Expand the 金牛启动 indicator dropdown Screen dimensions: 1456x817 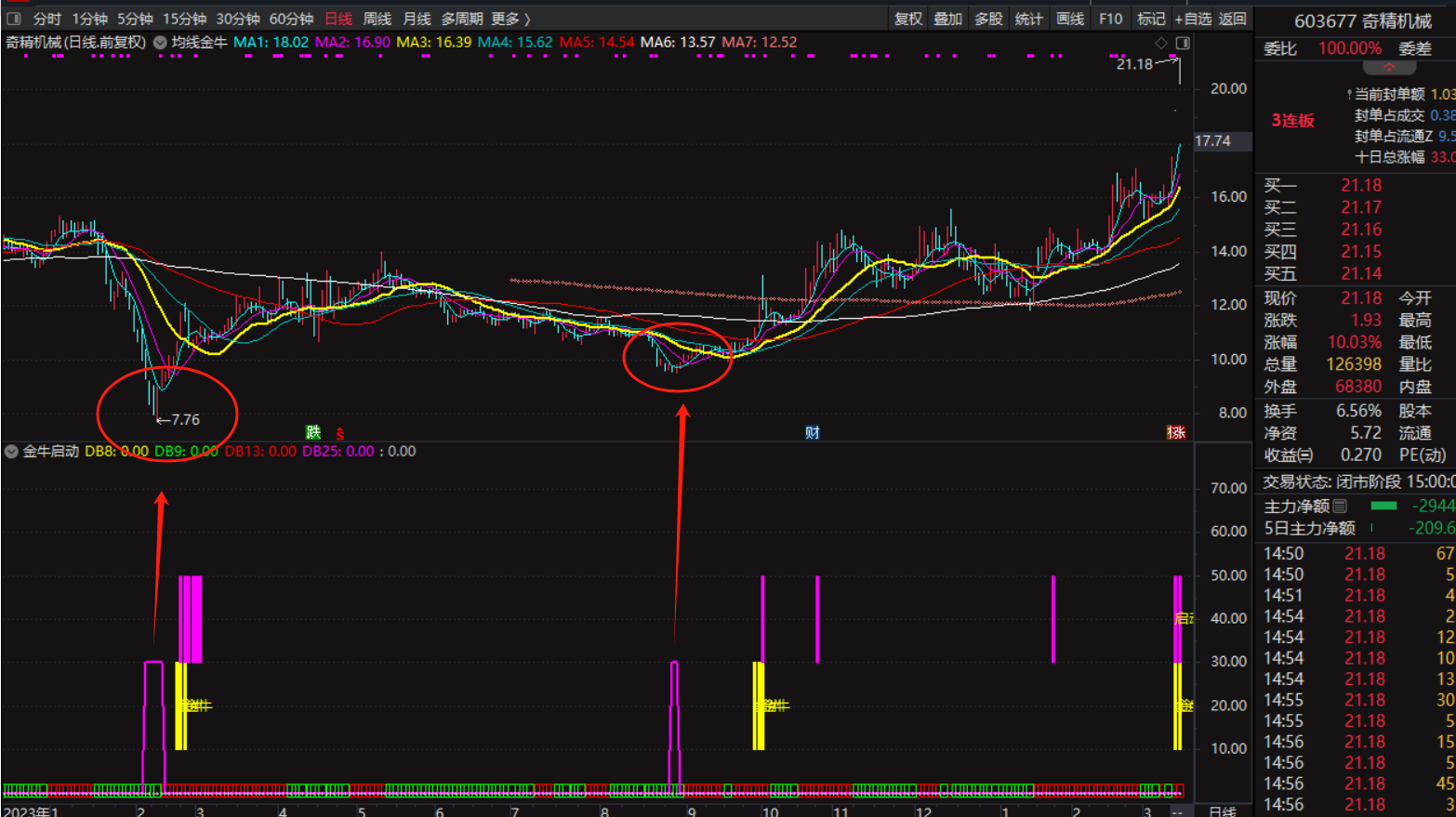[11, 452]
